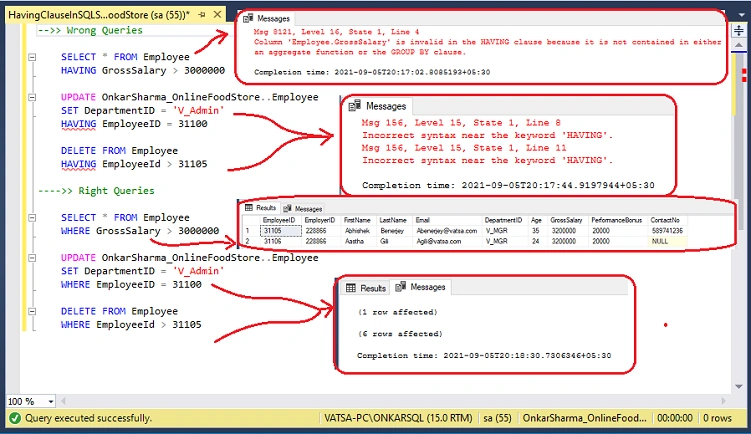Open Messages tab above the Msg 8121 error
This screenshot has height=434, width=751.
pyautogui.click(x=267, y=19)
